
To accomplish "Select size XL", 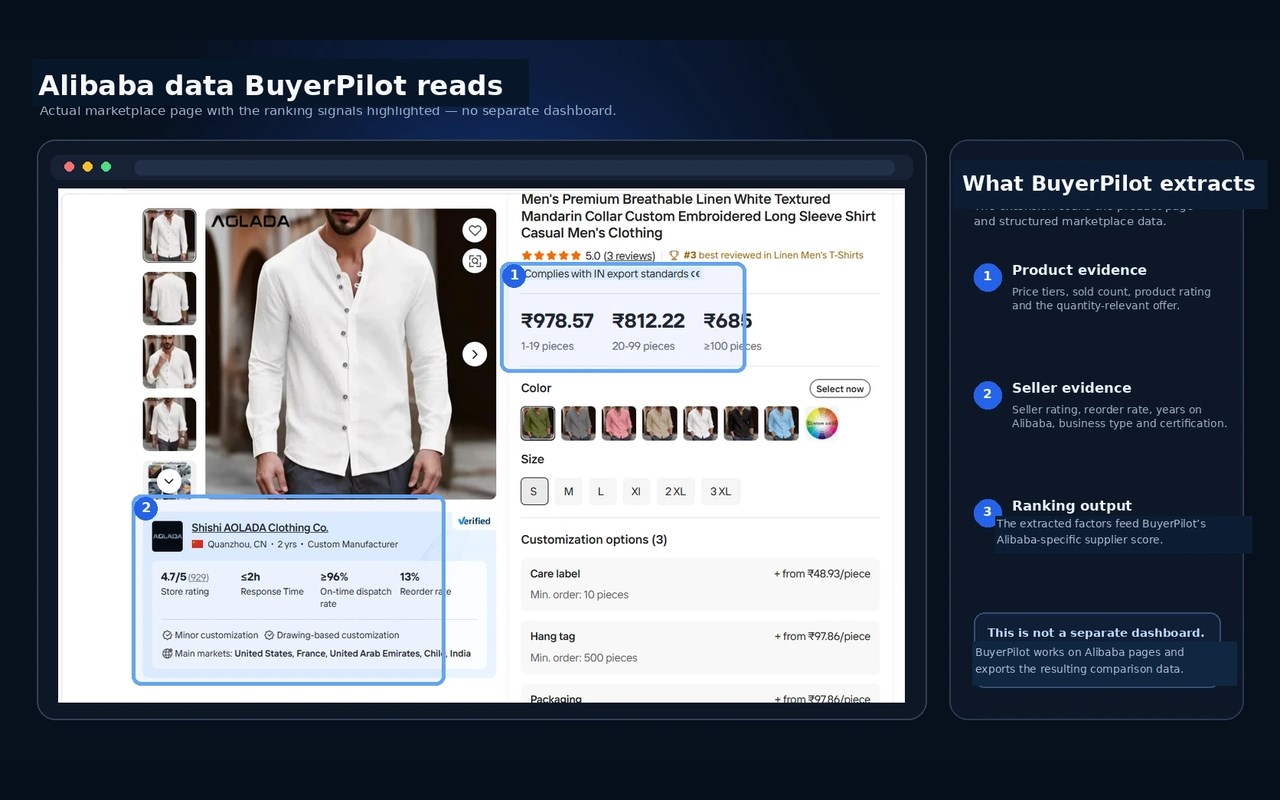I will click(x=636, y=491).
